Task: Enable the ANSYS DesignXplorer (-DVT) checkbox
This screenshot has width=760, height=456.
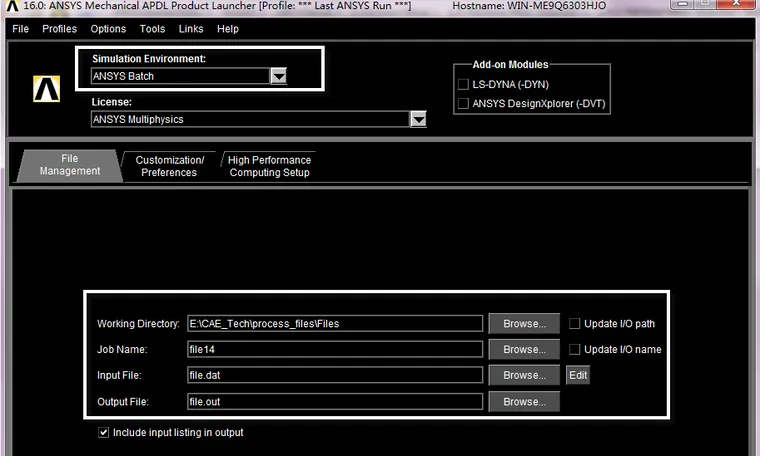Action: (x=463, y=104)
